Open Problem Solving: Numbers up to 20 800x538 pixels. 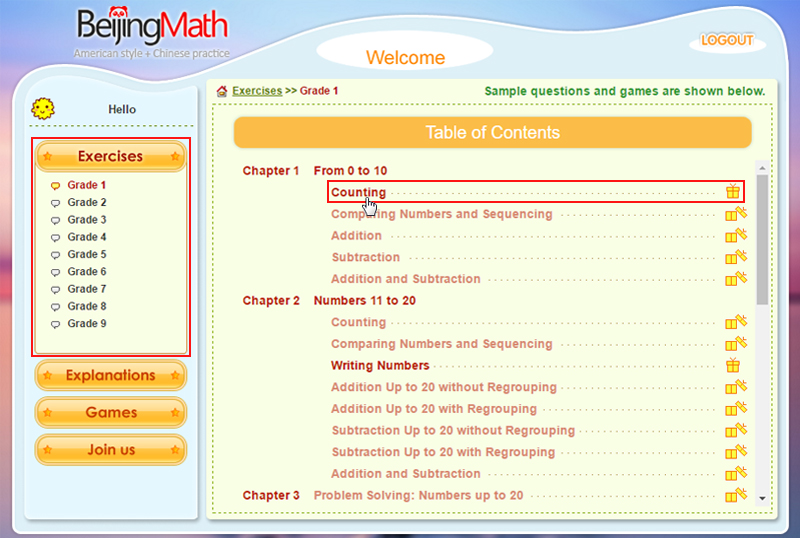pyautogui.click(x=418, y=495)
